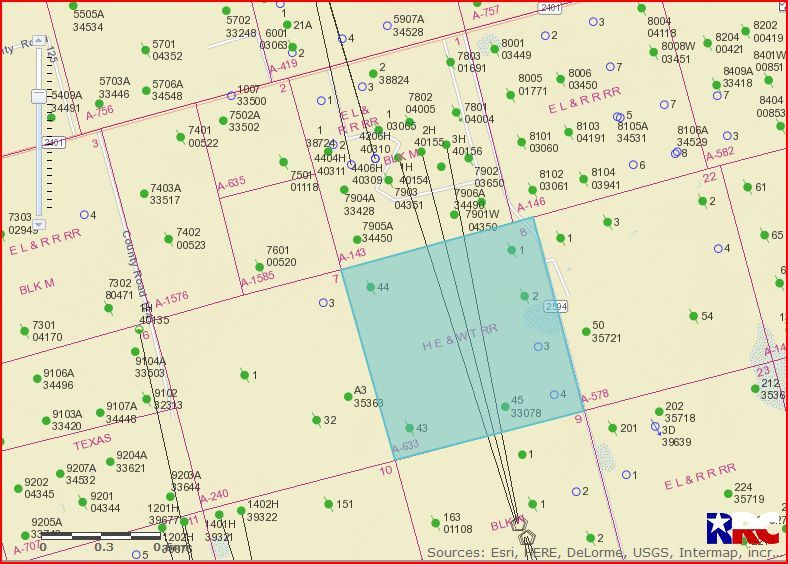Select well symbol for 202 35718
The width and height of the screenshot is (788, 564).
coord(659,412)
